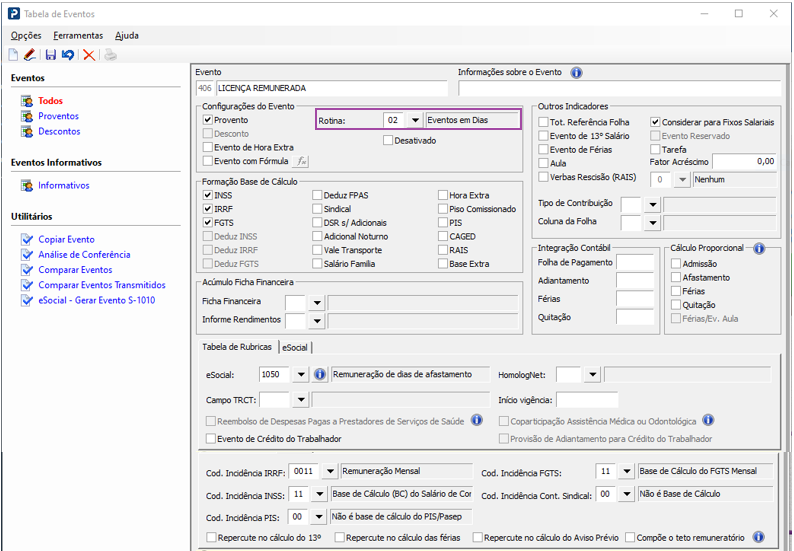Click the red X delete icon
The width and height of the screenshot is (794, 551).
(x=89, y=55)
